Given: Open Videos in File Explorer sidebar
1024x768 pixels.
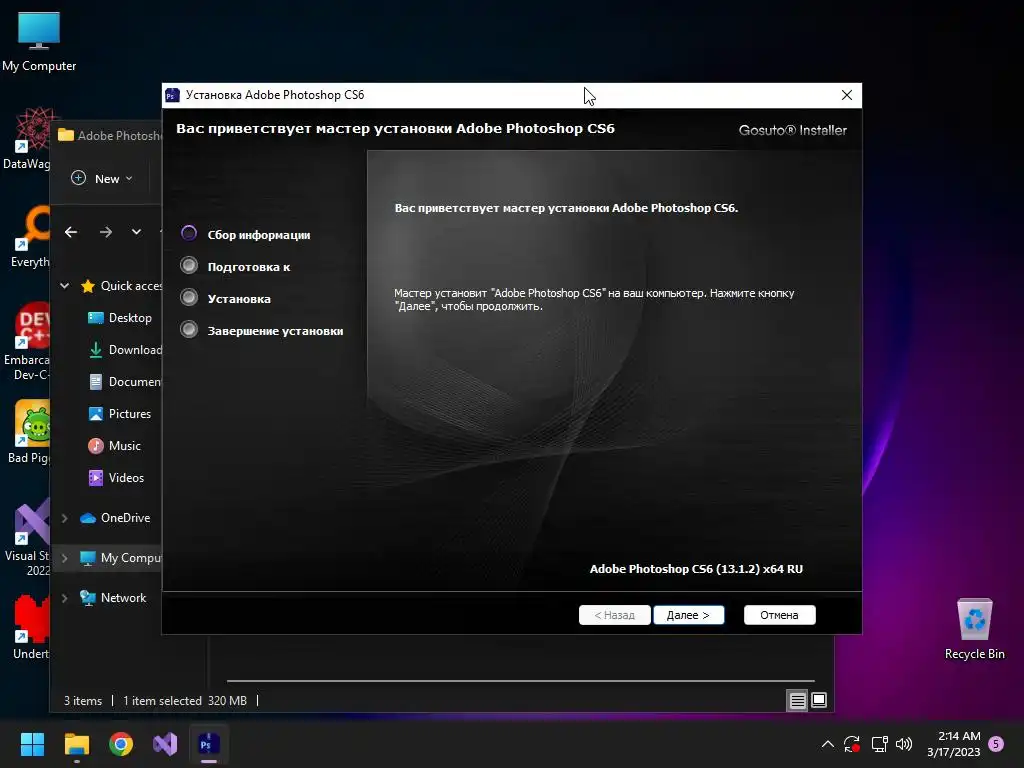Looking at the screenshot, I should (116, 477).
